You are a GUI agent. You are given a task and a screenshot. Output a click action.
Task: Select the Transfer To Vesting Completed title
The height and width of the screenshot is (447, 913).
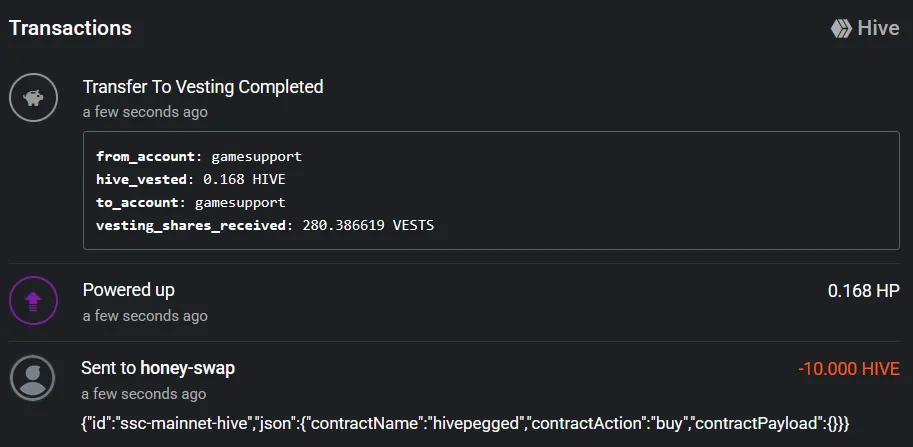coord(203,87)
